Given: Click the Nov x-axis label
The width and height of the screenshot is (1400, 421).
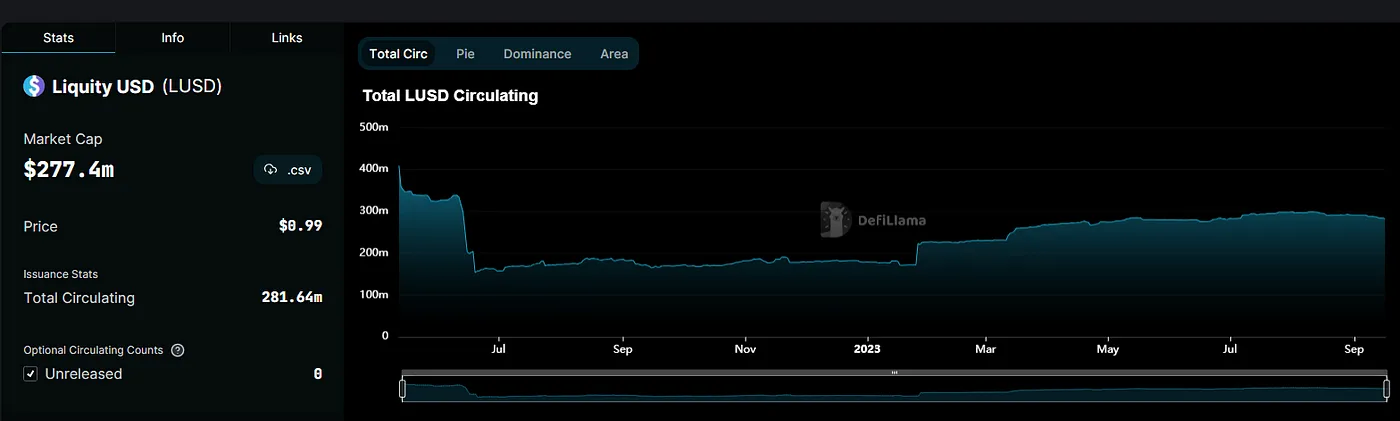Looking at the screenshot, I should pos(745,349).
